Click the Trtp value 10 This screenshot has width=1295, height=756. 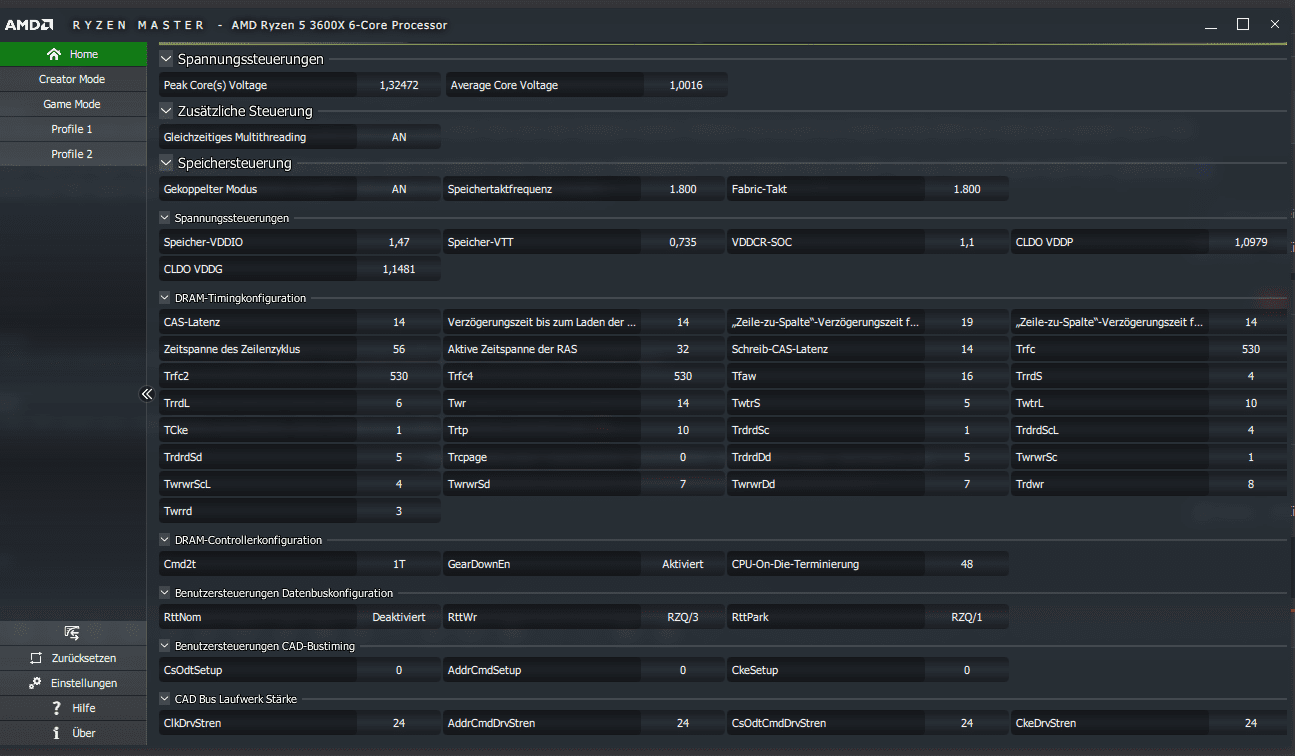click(683, 430)
